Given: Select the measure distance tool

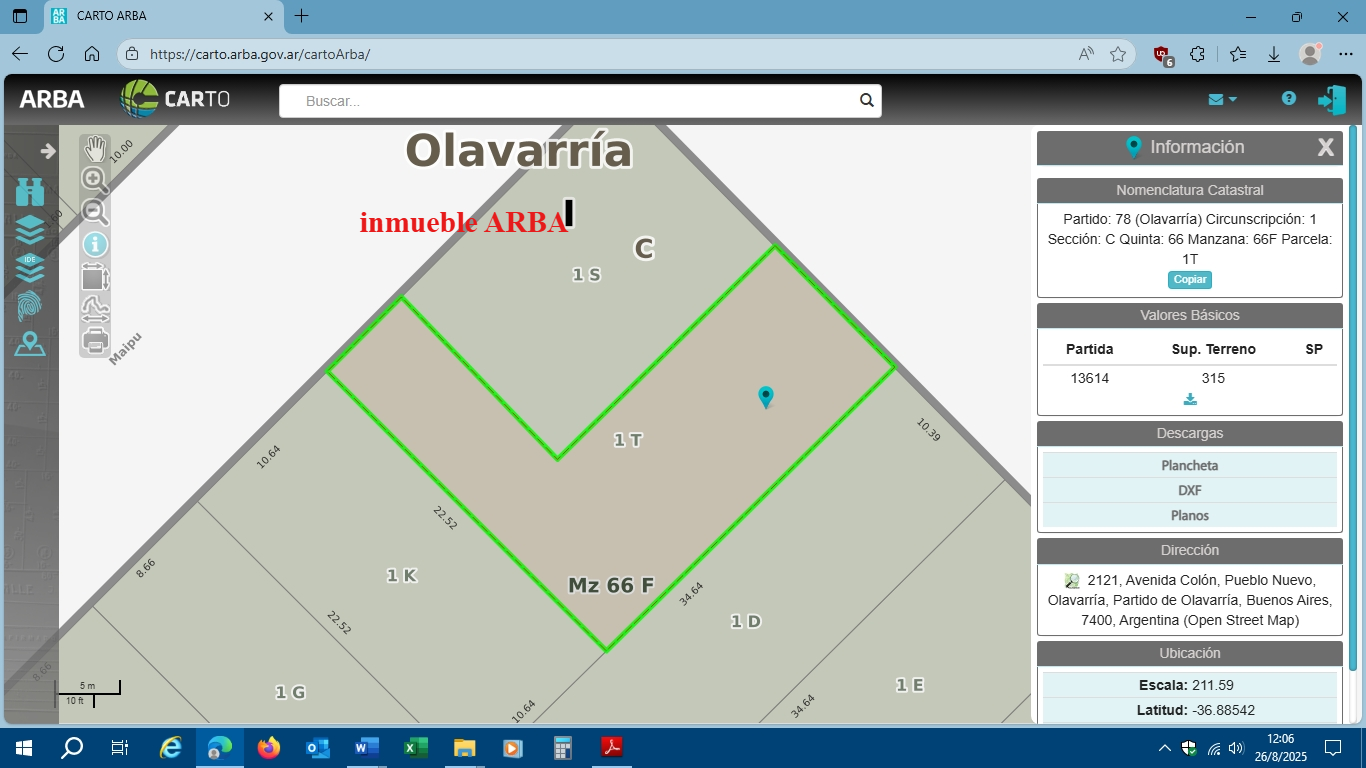Looking at the screenshot, I should 95,309.
